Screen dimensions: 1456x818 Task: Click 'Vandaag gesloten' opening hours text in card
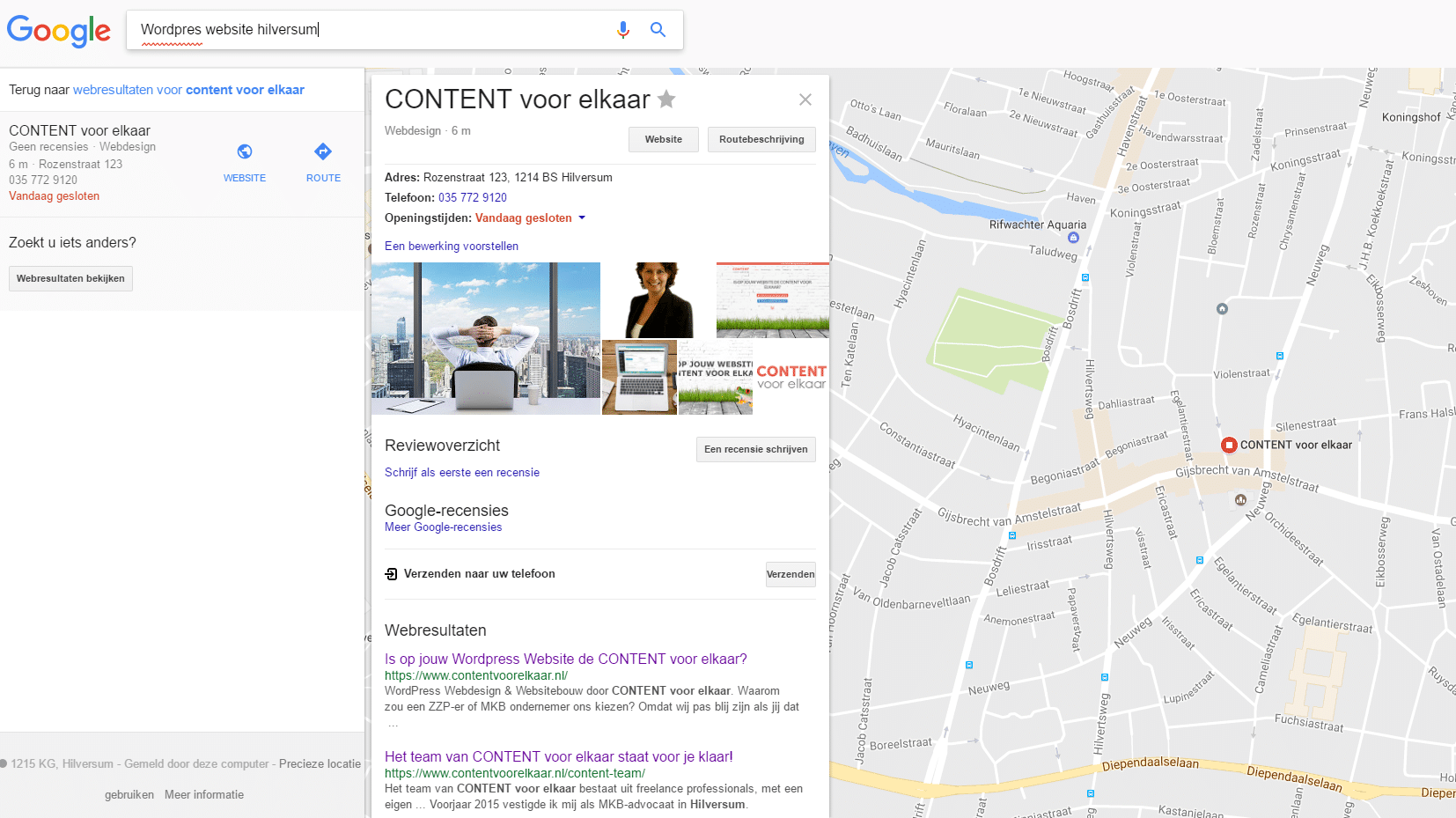[x=524, y=217]
